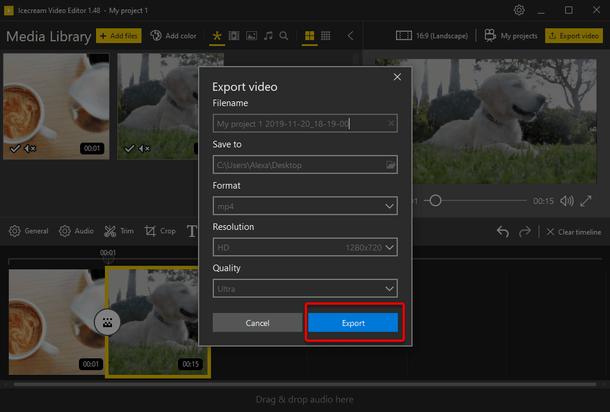The image size is (610, 412).
Task: Show all media filter star icon
Action: click(x=217, y=36)
